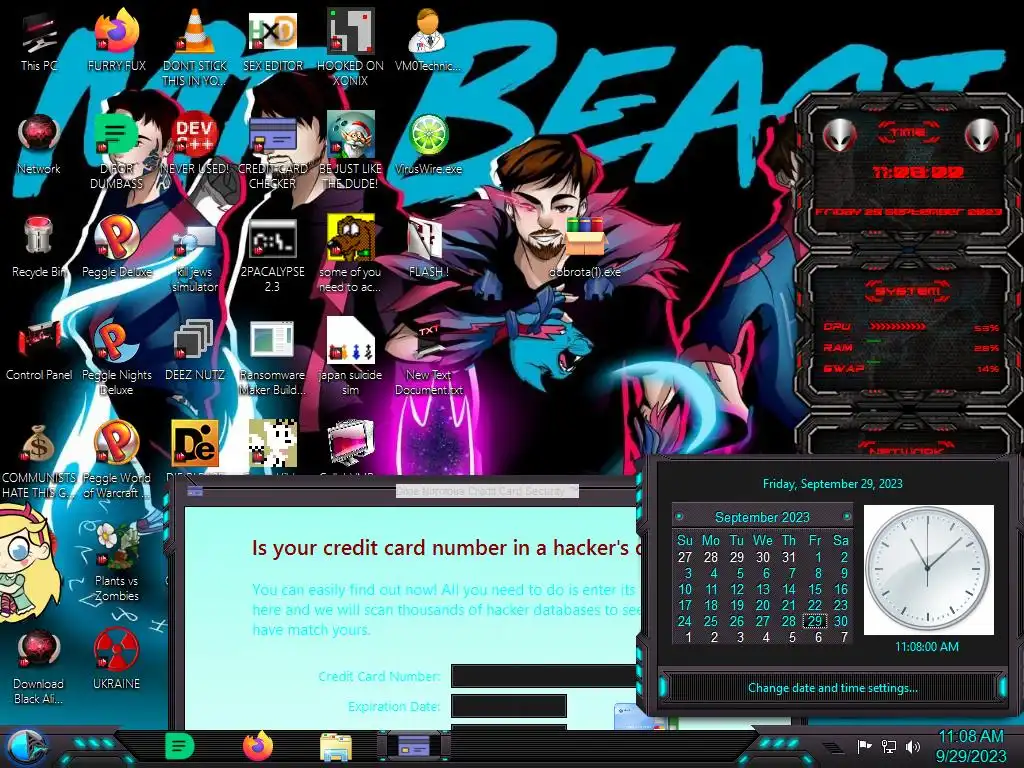Open the DEEZ NUTZ stacked windows icon
Viewport: 1024px width, 768px height.
[195, 351]
